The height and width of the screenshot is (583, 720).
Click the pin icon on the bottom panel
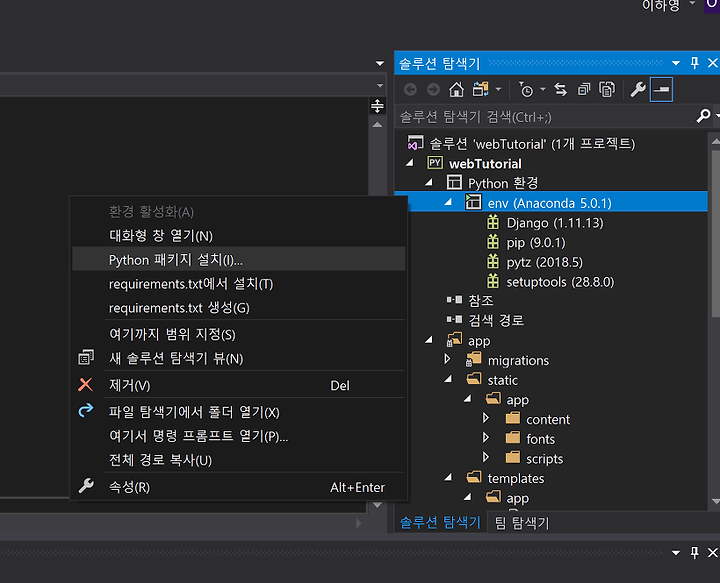click(x=695, y=553)
